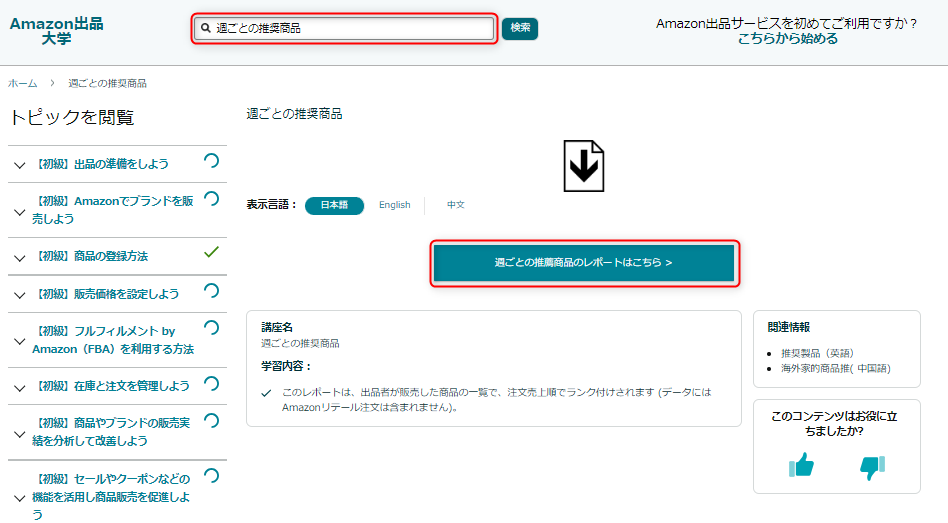Click progress circle beside 出品の準備をしよう

(x=211, y=161)
